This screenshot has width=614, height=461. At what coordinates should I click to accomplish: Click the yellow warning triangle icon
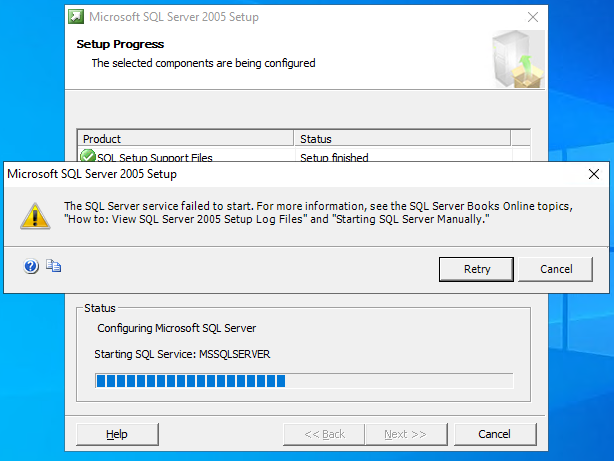click(x=35, y=216)
